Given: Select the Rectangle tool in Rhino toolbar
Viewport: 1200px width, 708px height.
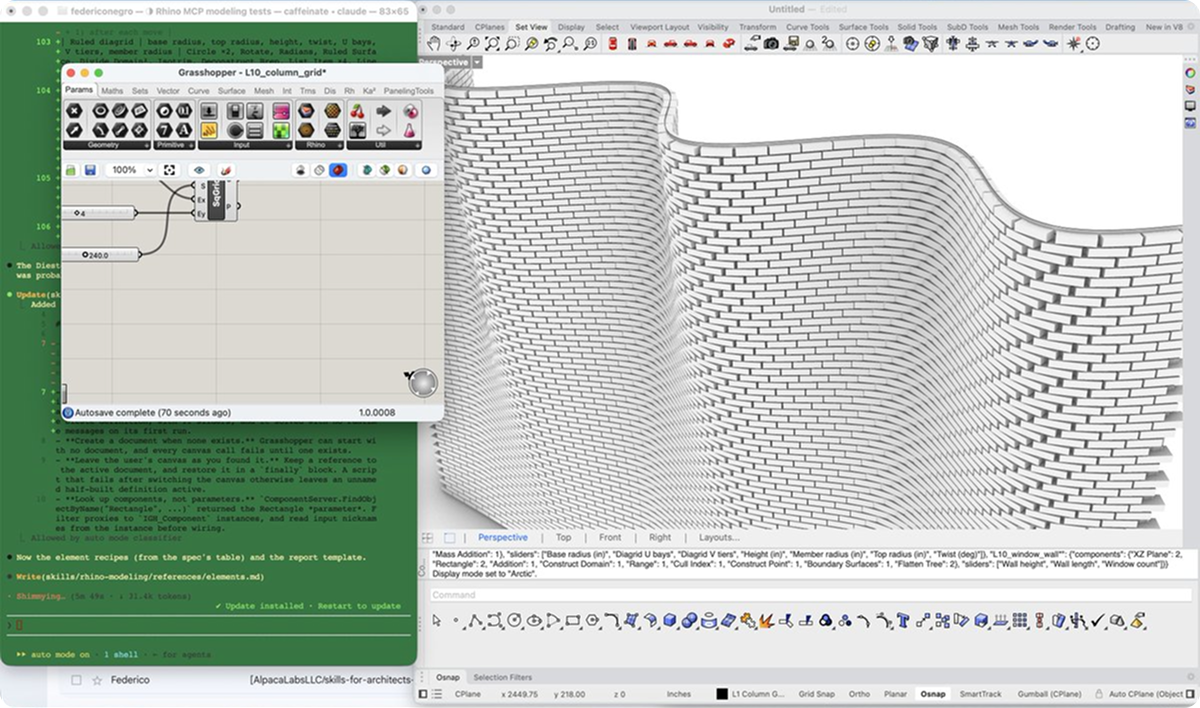Looking at the screenshot, I should coord(573,621).
